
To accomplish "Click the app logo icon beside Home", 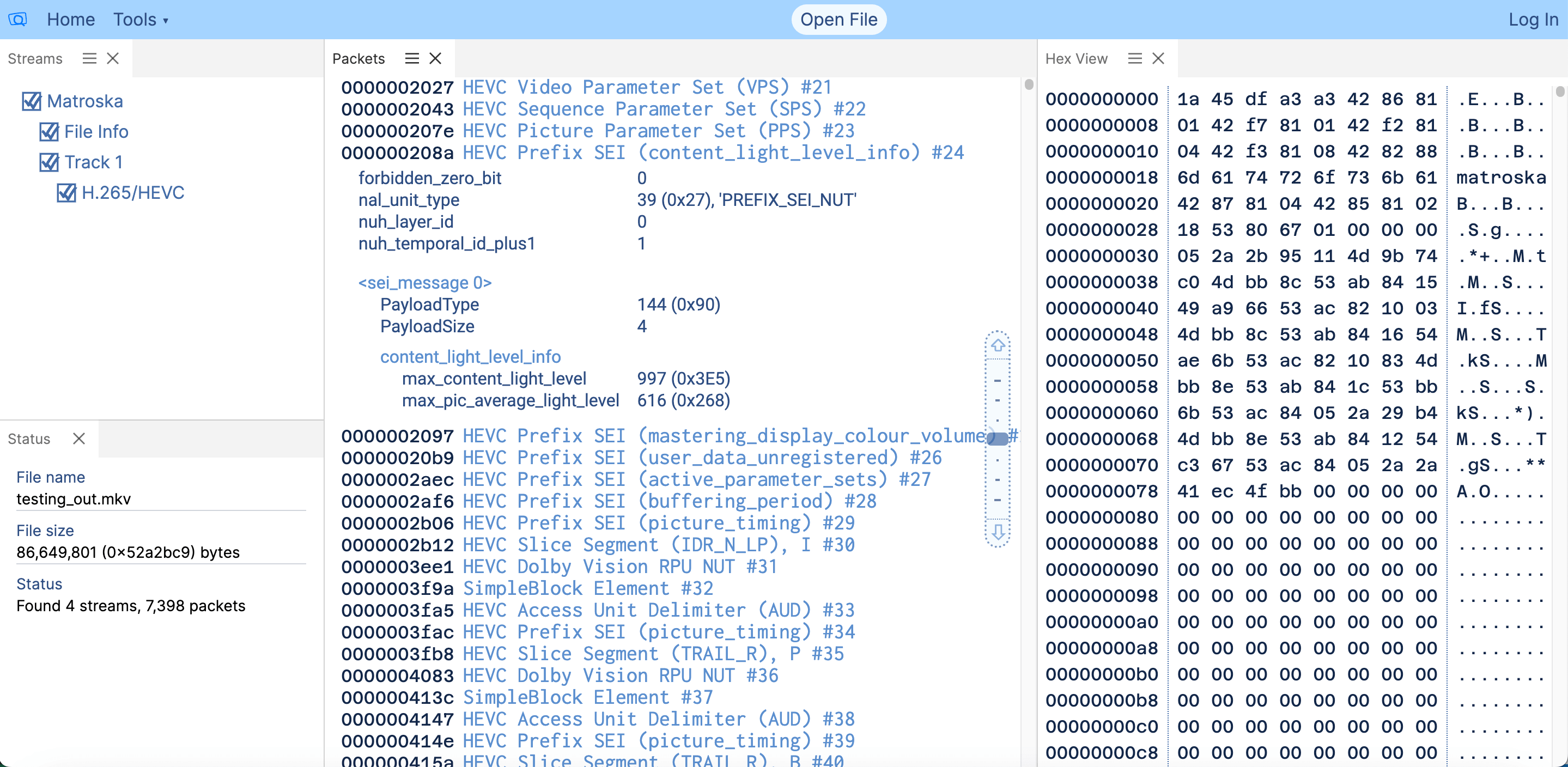I will click(17, 20).
